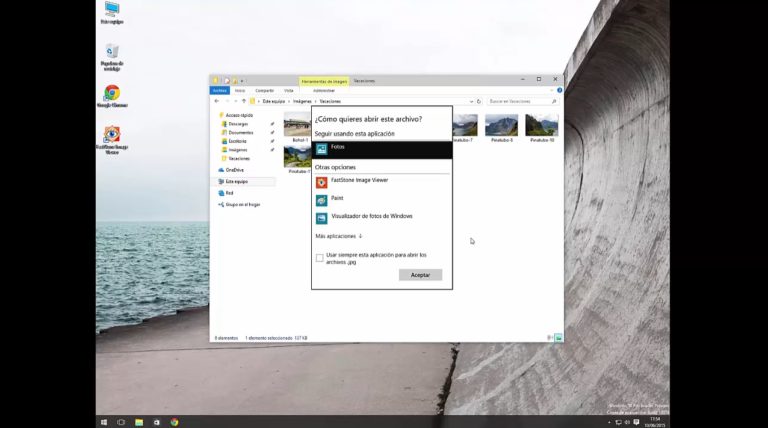Viewport: 768px width, 428px height.
Task: Open OneDrive in the navigation pane
Action: [x=234, y=170]
